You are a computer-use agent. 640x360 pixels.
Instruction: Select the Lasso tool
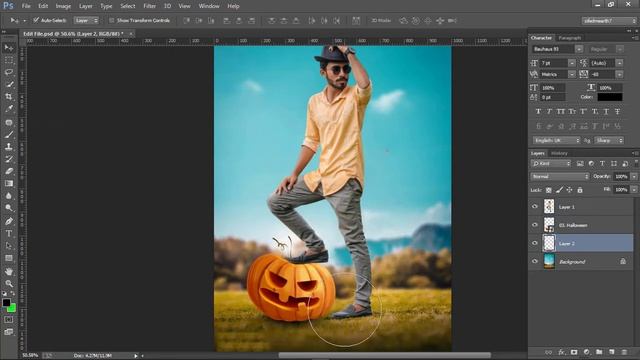9,72
